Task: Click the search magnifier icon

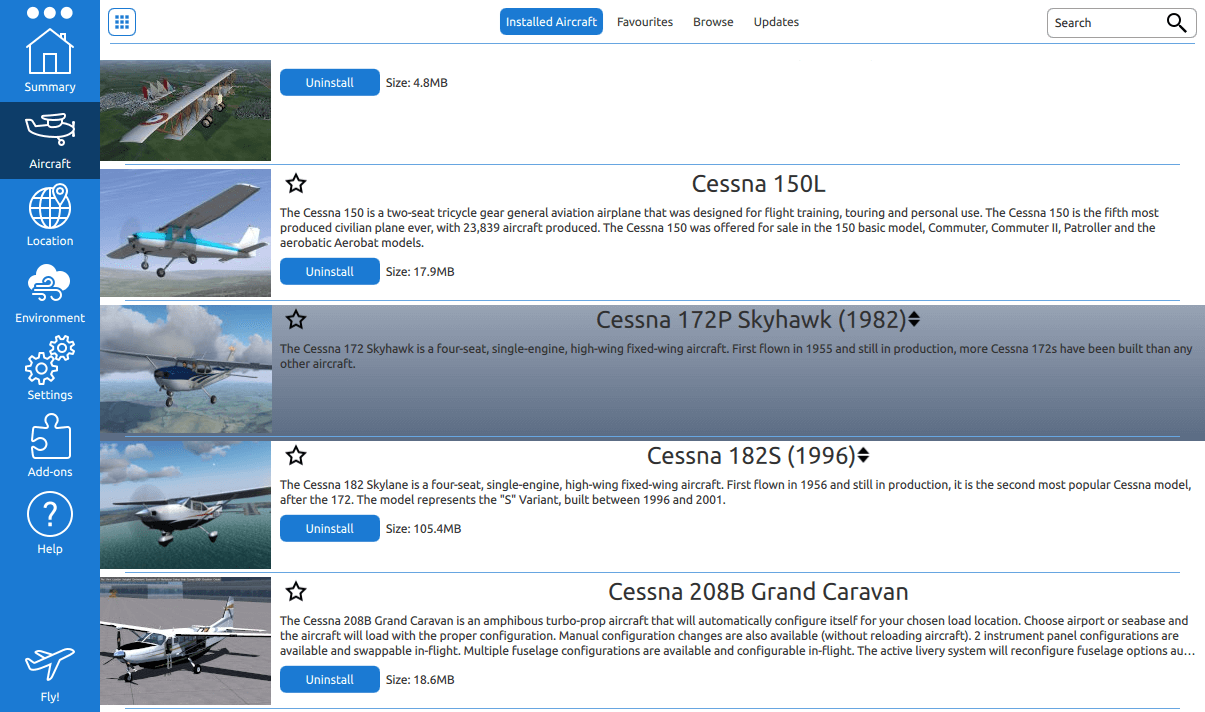Action: [1177, 23]
